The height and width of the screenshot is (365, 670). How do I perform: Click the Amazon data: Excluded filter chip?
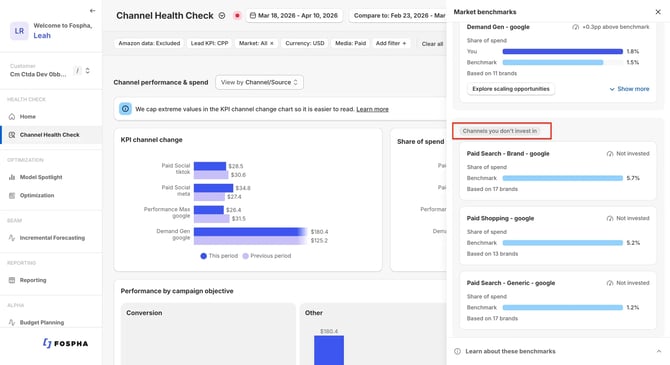click(149, 43)
